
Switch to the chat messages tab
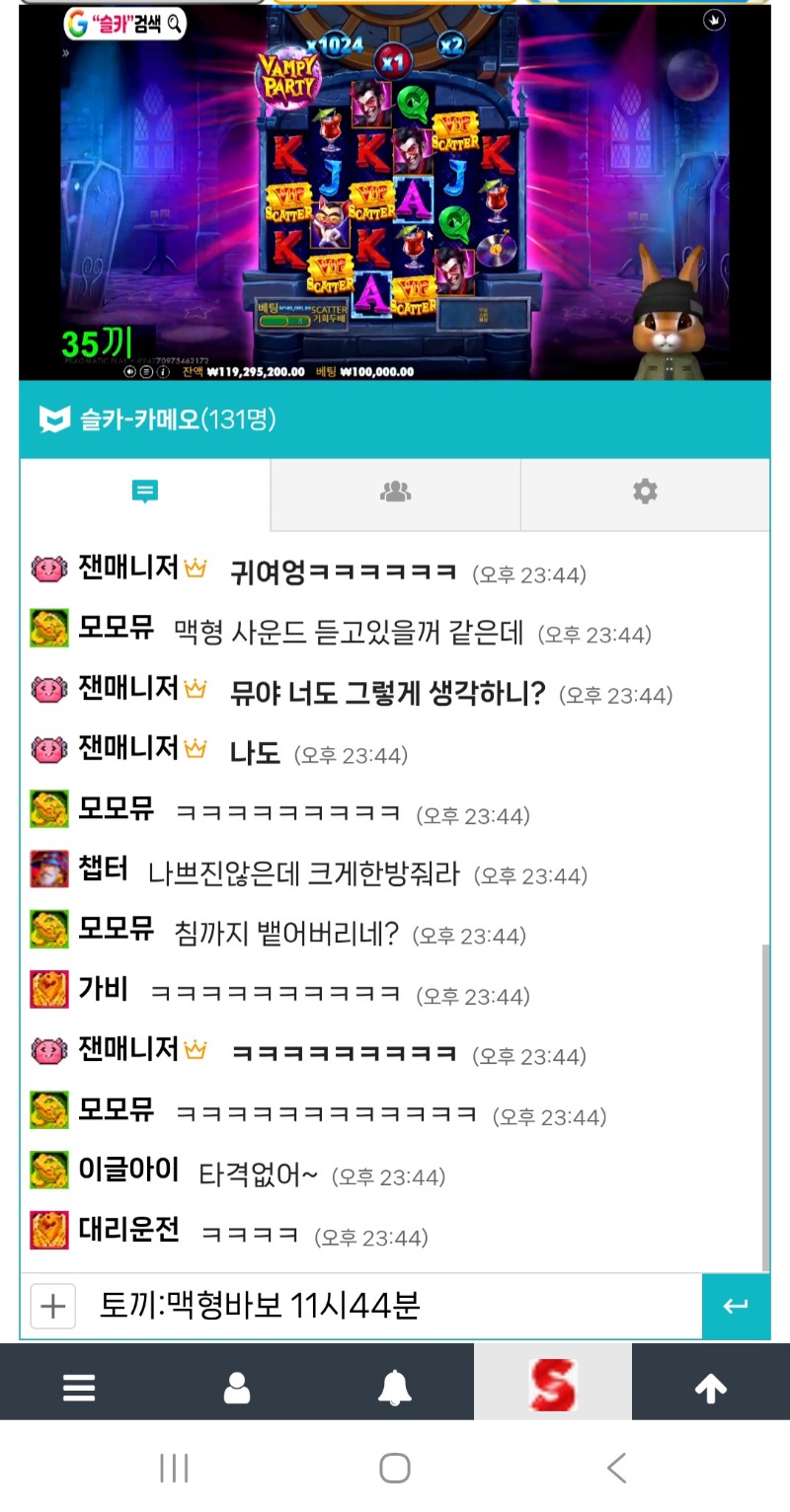145,492
